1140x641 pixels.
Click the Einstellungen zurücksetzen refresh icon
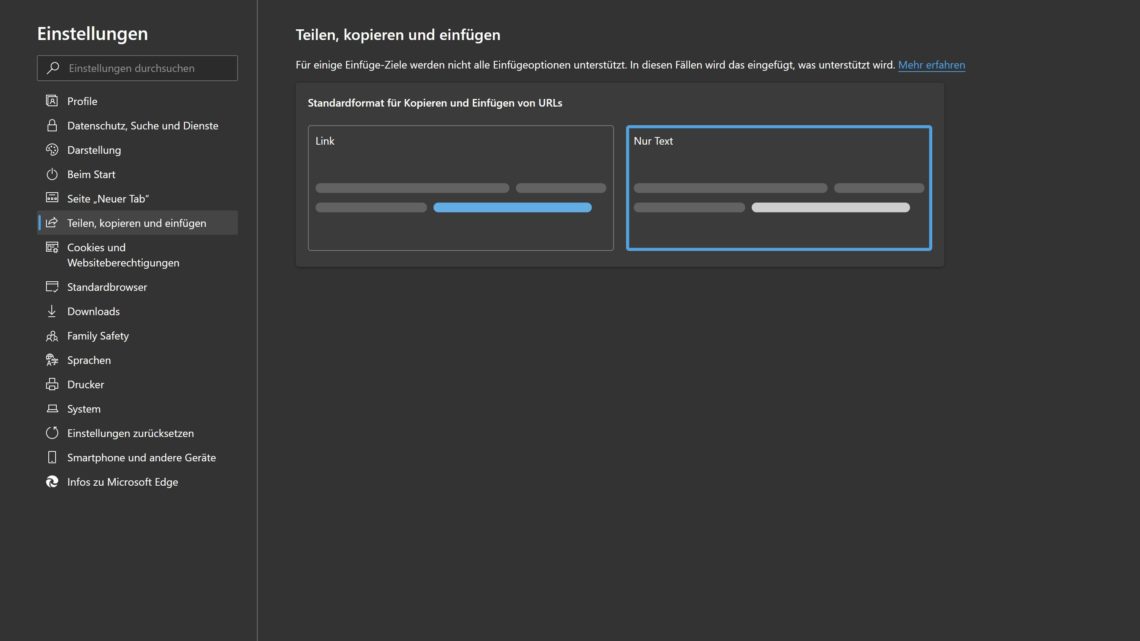tap(51, 433)
